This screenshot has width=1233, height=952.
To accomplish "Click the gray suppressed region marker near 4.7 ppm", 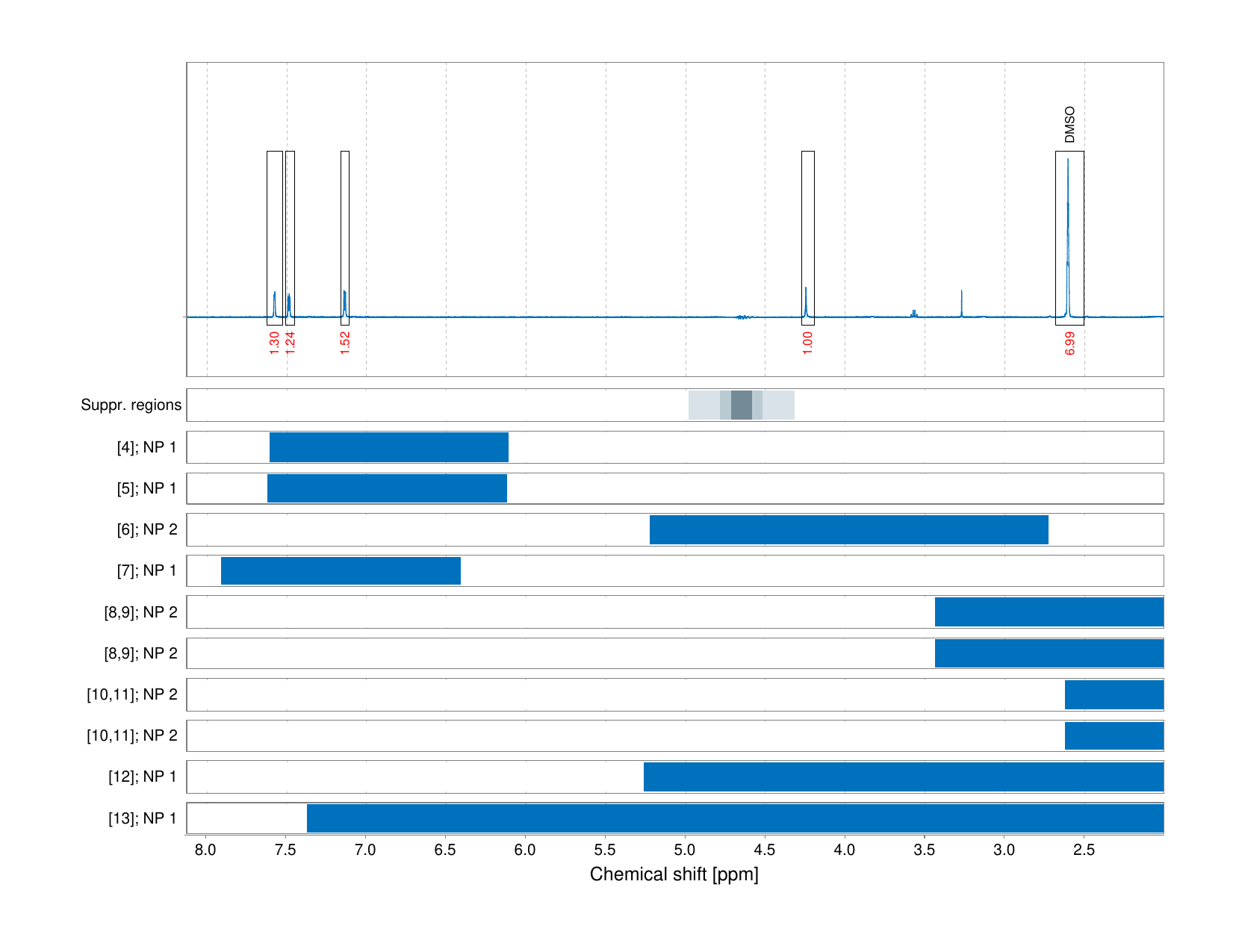I will (742, 405).
